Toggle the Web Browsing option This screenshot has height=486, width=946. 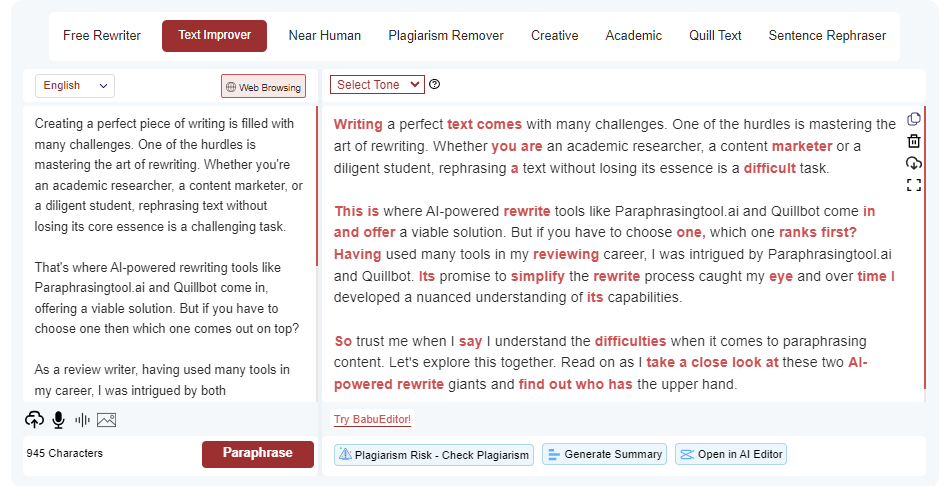[x=263, y=87]
